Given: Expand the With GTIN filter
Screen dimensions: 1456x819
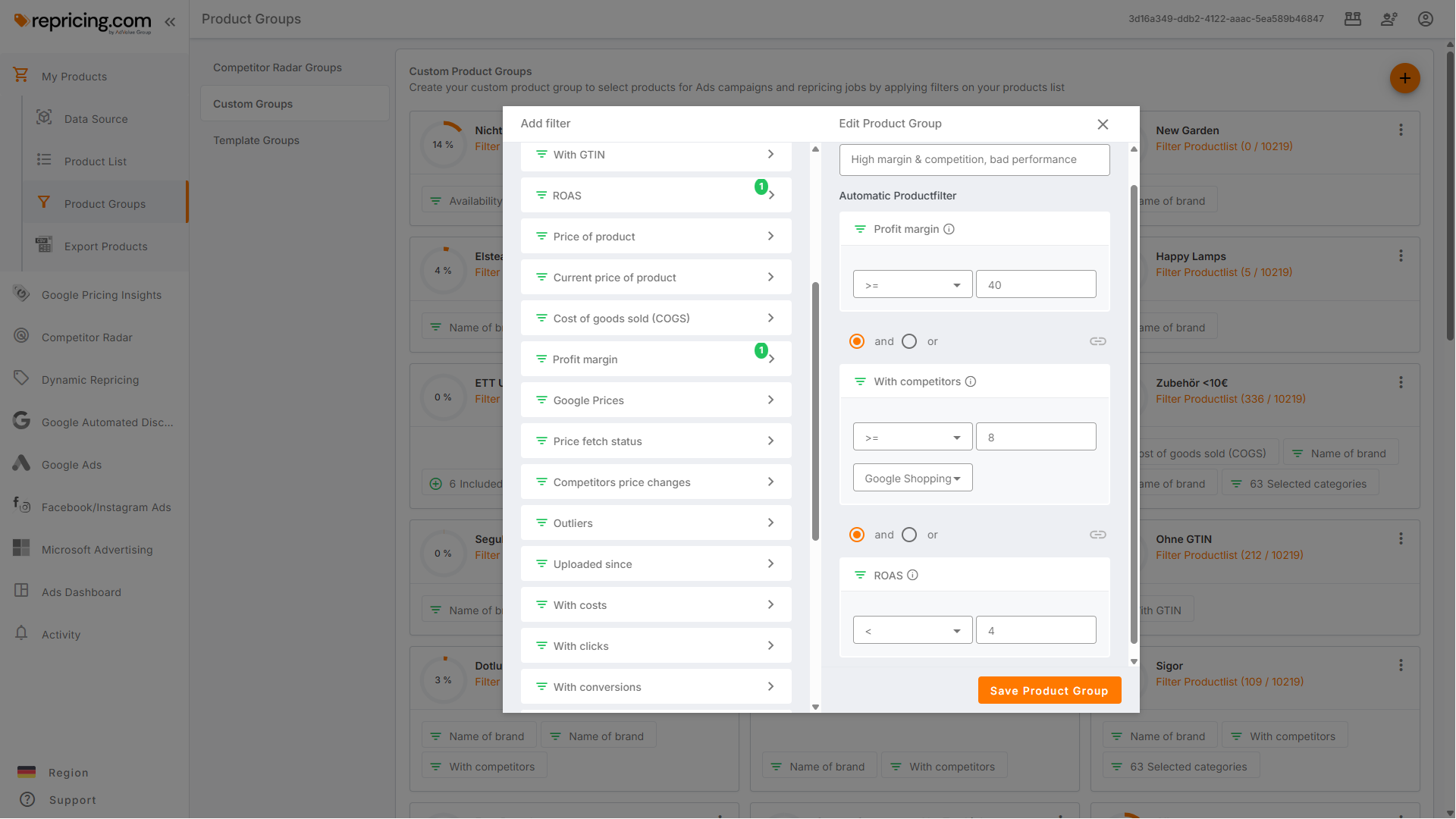Looking at the screenshot, I should pos(656,155).
